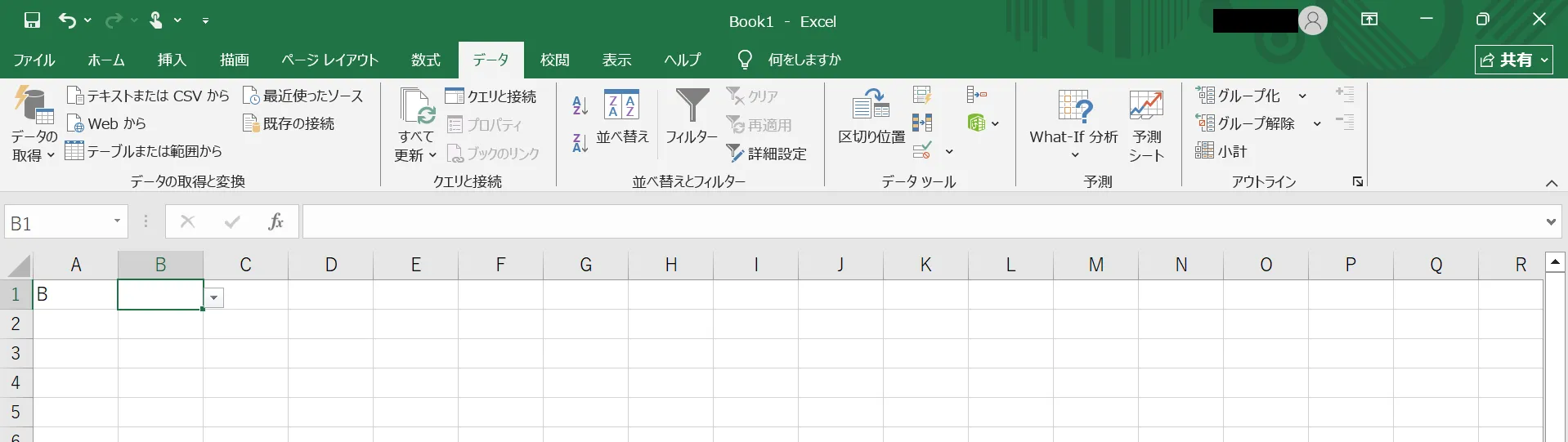
Task: Click the Remove Duplicates icon
Action: coord(922,123)
